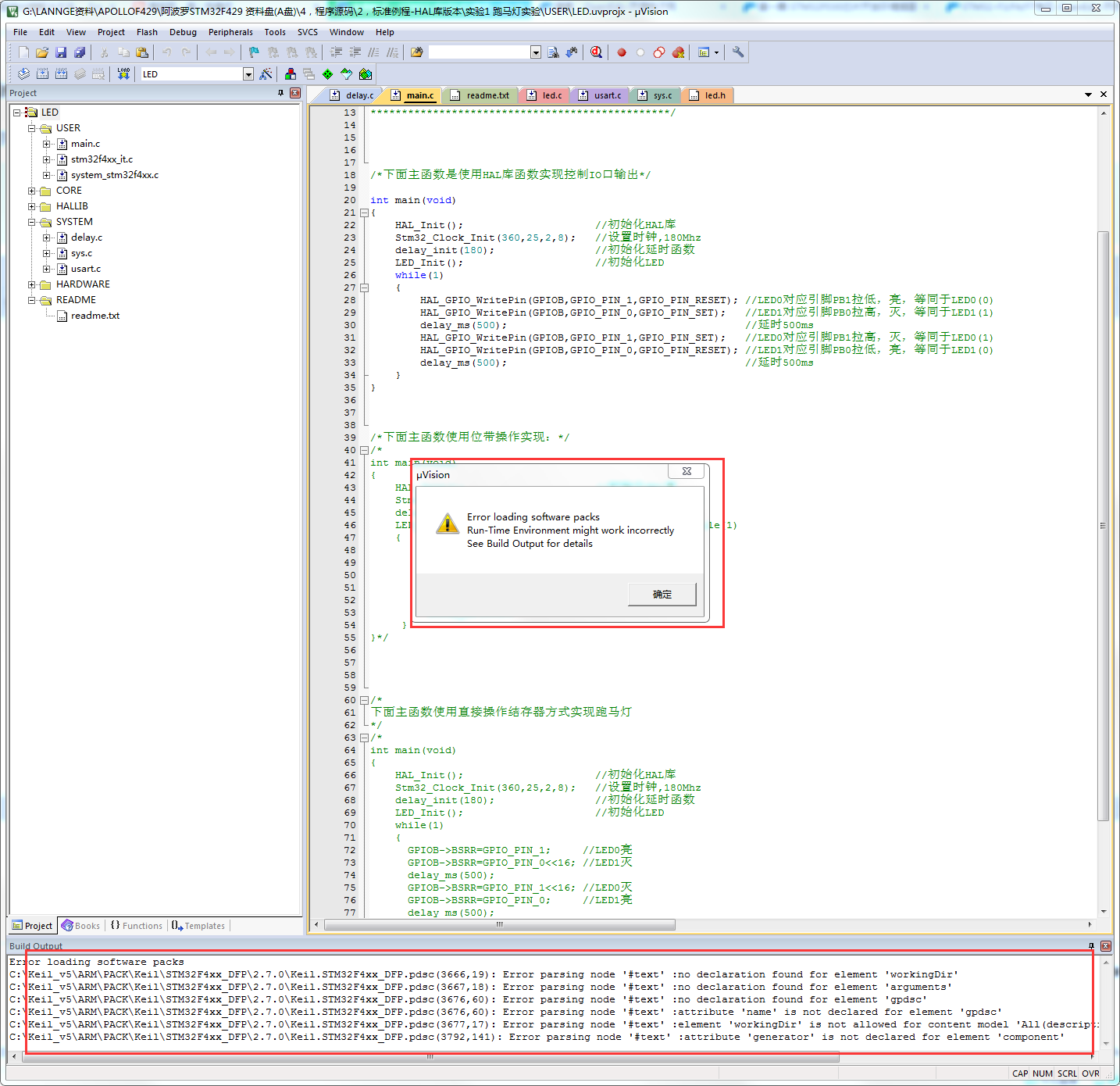Collapse the USER group in project tree

[x=32, y=128]
